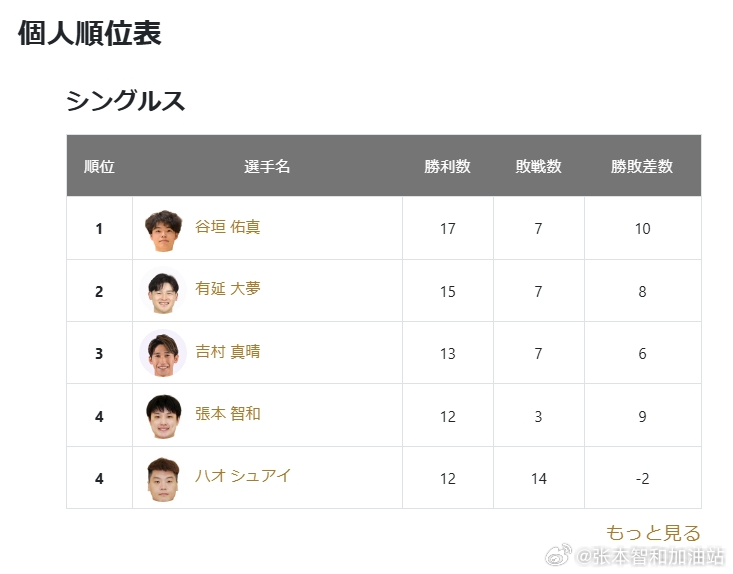This screenshot has width=733, height=574.
Task: Open 谷垣 佑真 player profile link
Action: (227, 227)
